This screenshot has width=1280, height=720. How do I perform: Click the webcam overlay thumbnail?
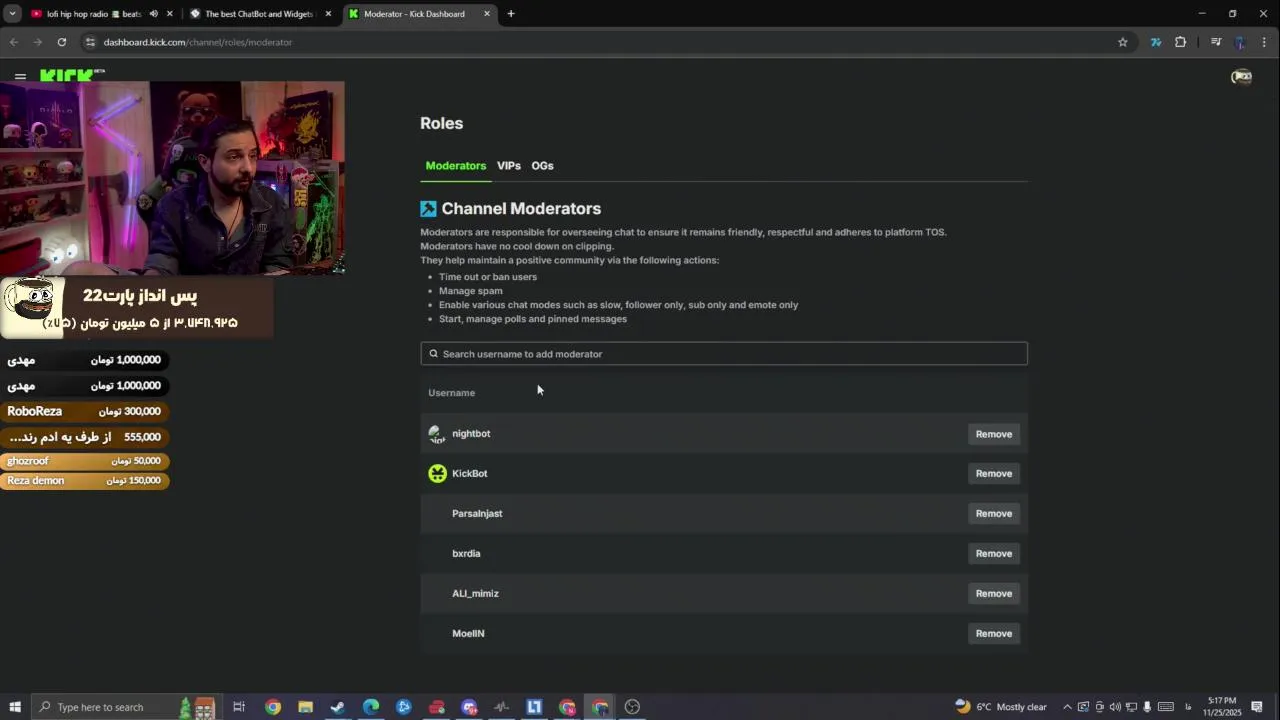pyautogui.click(x=172, y=178)
